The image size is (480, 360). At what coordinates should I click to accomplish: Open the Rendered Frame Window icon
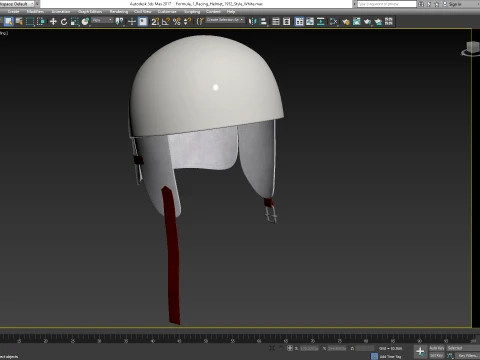click(356, 22)
